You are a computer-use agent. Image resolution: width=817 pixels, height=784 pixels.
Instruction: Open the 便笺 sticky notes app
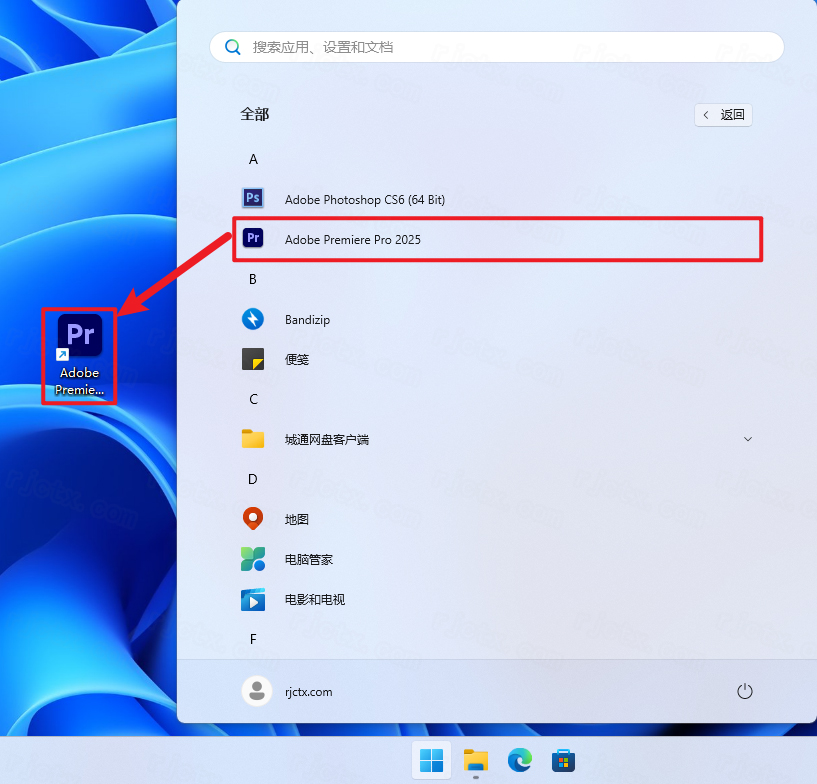point(253,359)
